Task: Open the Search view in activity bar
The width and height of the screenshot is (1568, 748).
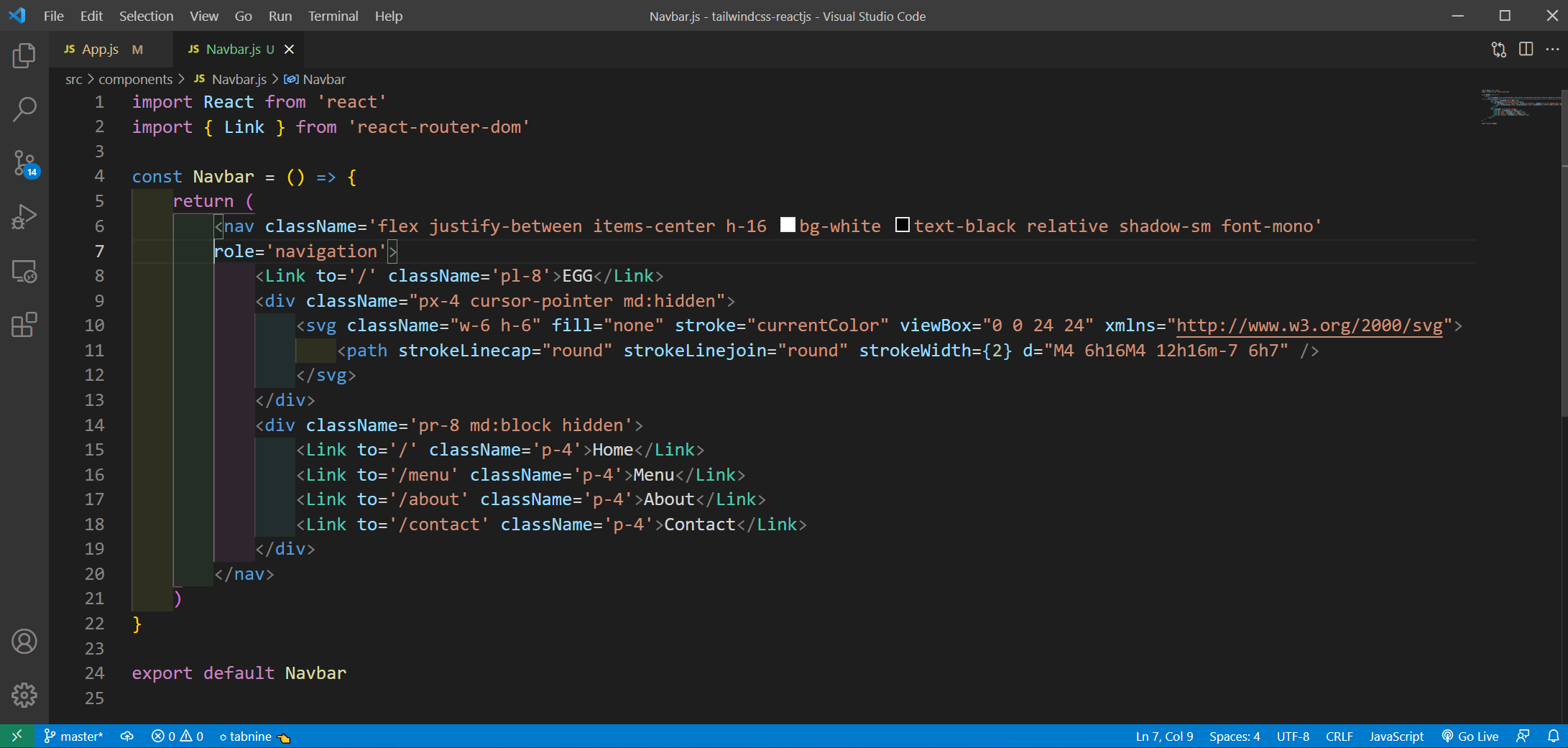Action: tap(24, 109)
